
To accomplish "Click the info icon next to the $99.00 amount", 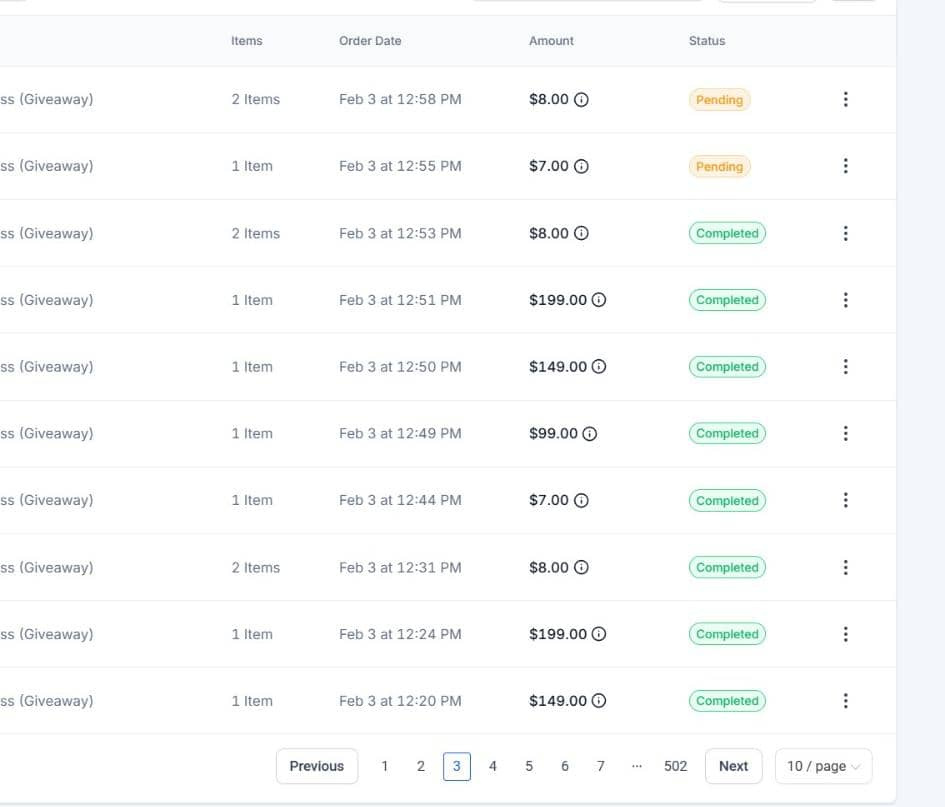I will point(591,433).
